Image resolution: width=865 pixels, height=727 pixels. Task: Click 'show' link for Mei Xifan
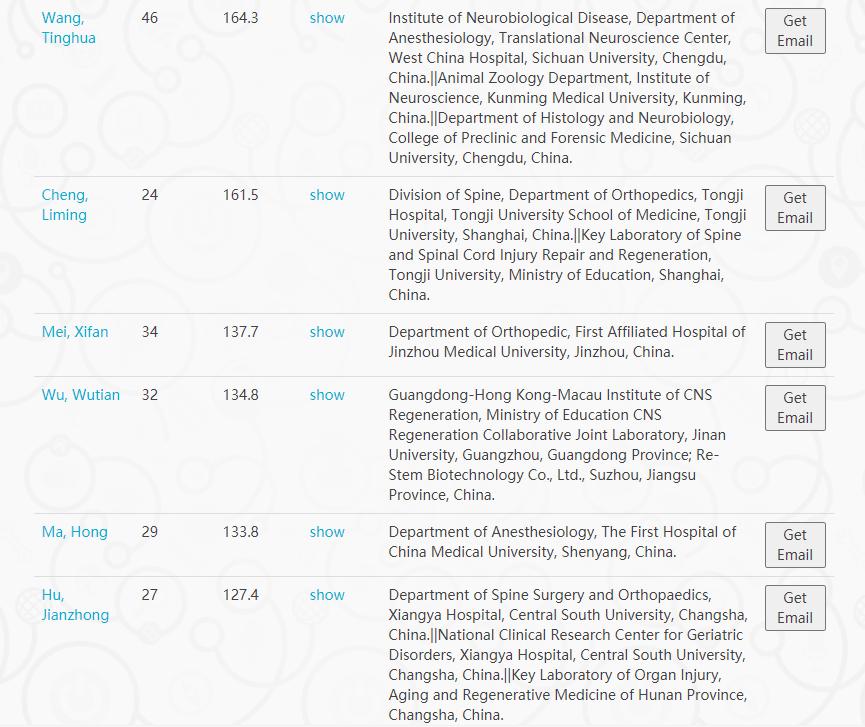pos(327,332)
